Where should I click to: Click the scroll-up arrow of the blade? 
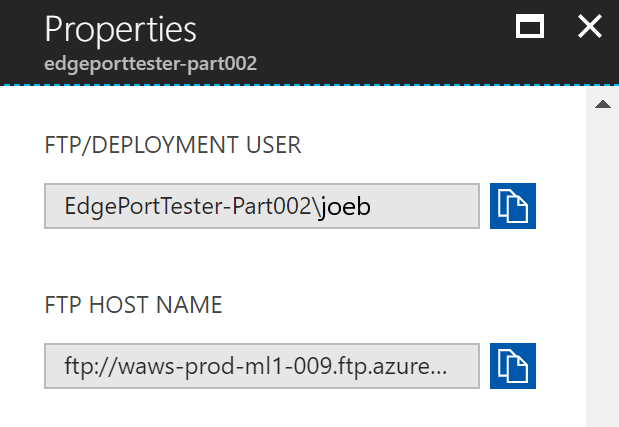tap(603, 104)
